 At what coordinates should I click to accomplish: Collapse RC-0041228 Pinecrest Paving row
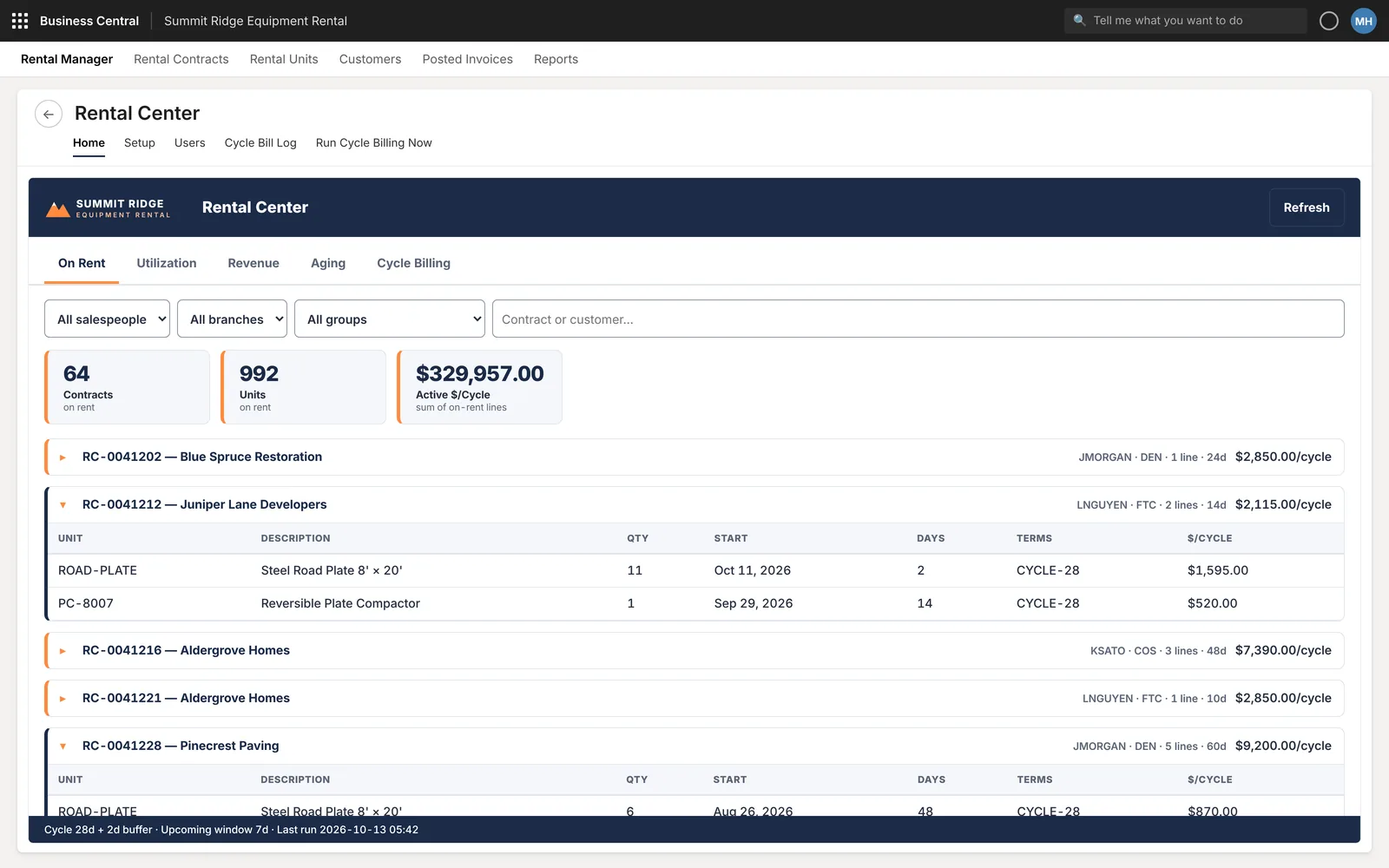pyautogui.click(x=63, y=746)
